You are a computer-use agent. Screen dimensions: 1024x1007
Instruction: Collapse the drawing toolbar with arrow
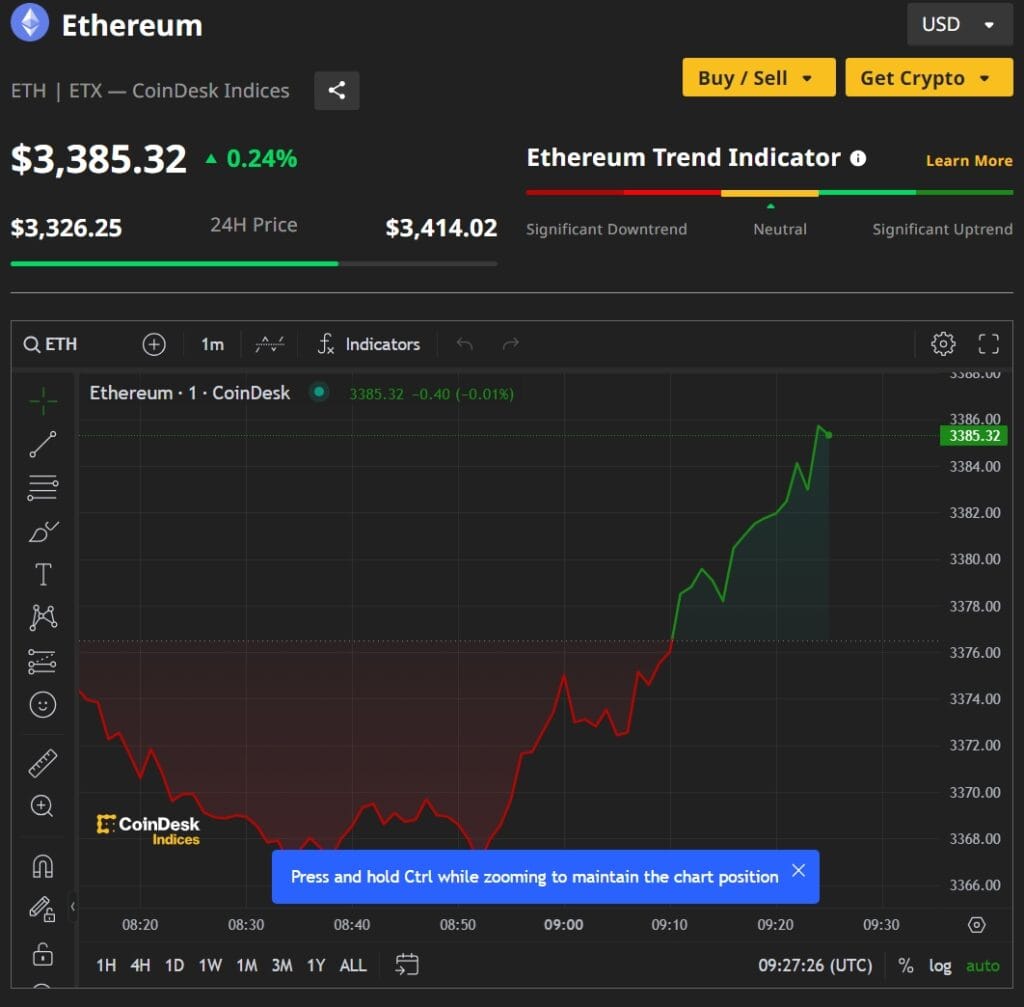(x=72, y=906)
